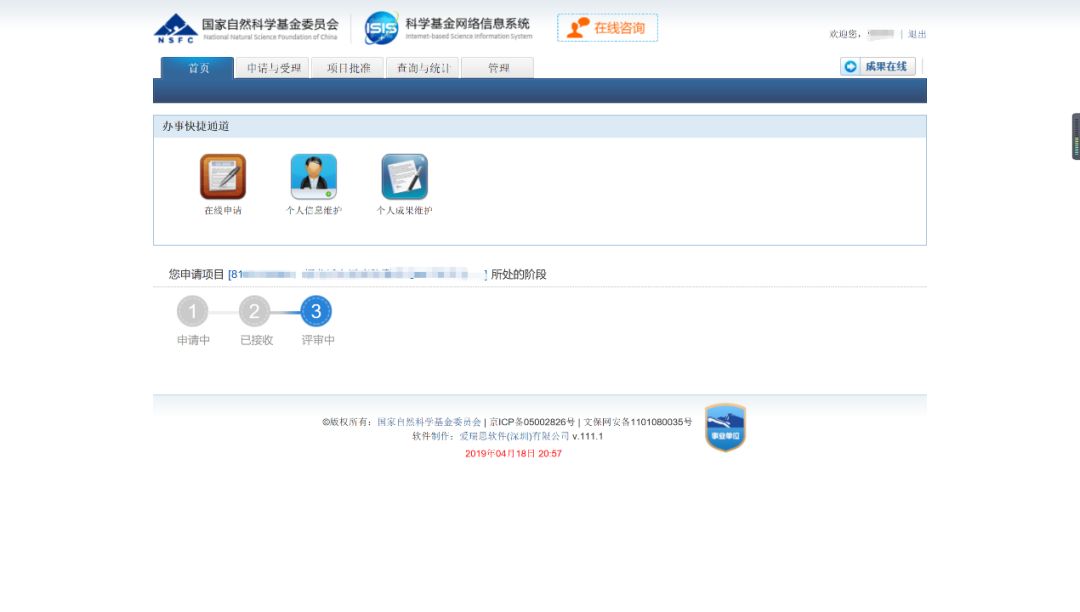Open the 管理 tab

click(x=498, y=68)
